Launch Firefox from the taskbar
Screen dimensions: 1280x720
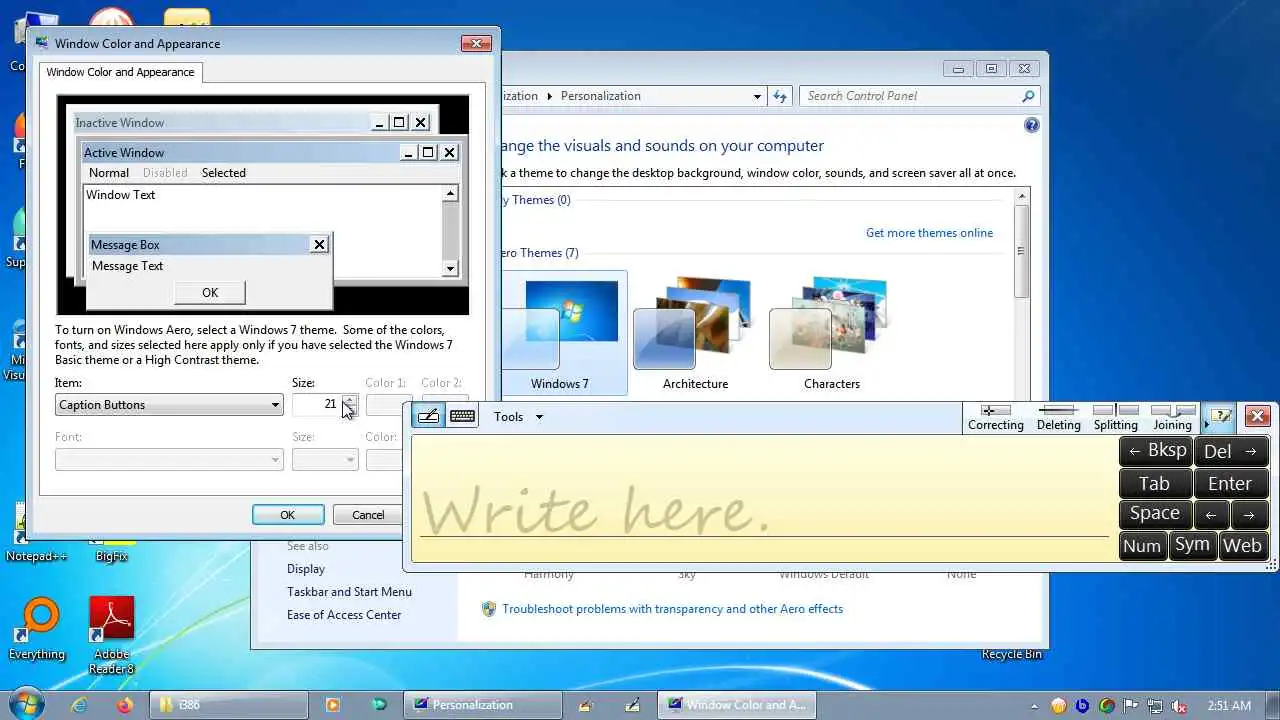[x=124, y=705]
